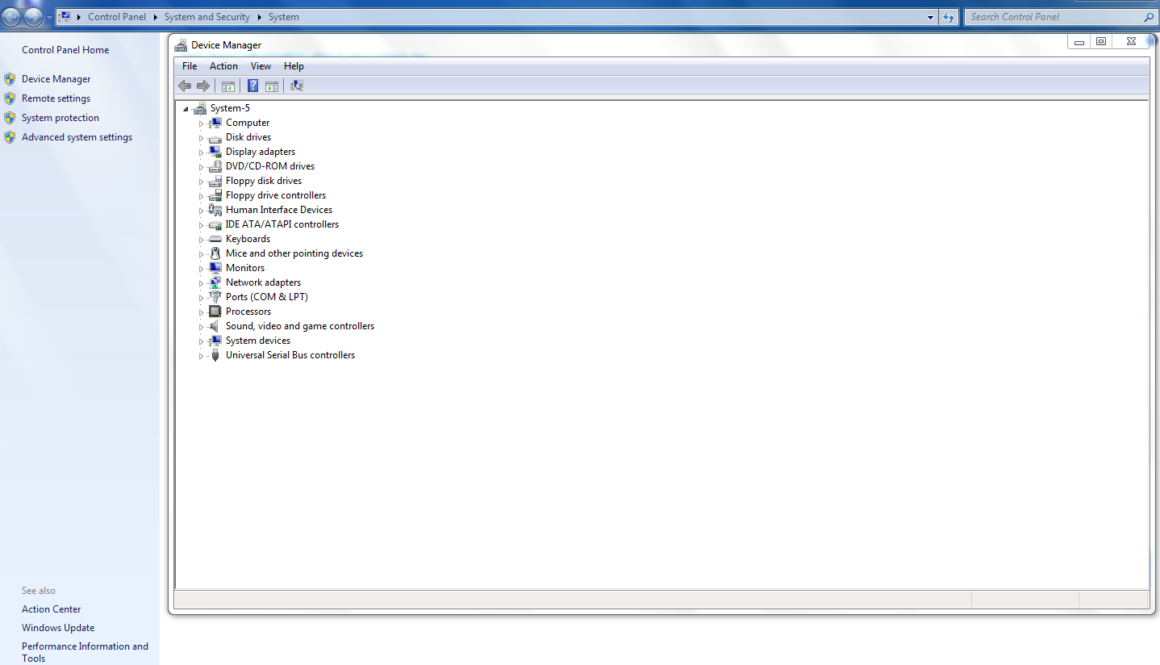Image resolution: width=1160 pixels, height=665 pixels.
Task: Select the Network adapters device icon
Action: (x=215, y=283)
